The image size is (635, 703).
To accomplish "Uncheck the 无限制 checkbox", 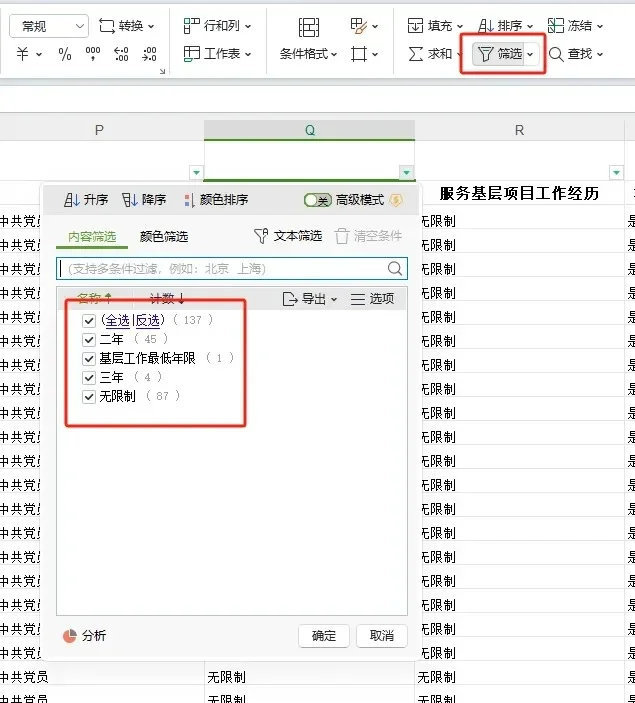I will tap(89, 397).
